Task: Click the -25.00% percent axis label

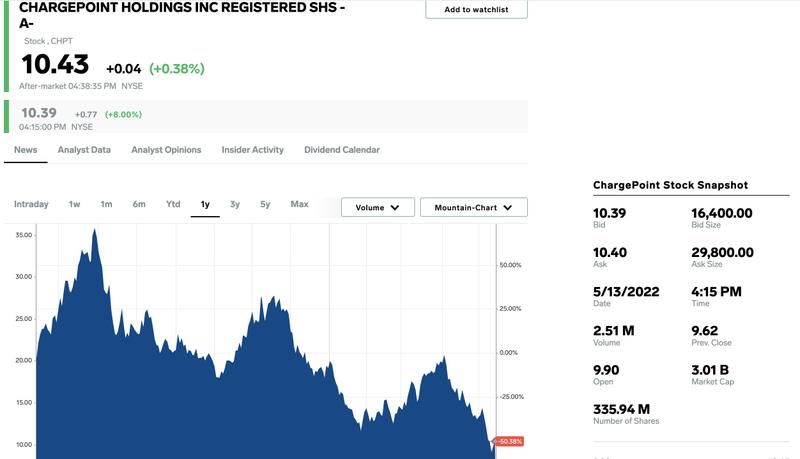Action: [x=511, y=396]
